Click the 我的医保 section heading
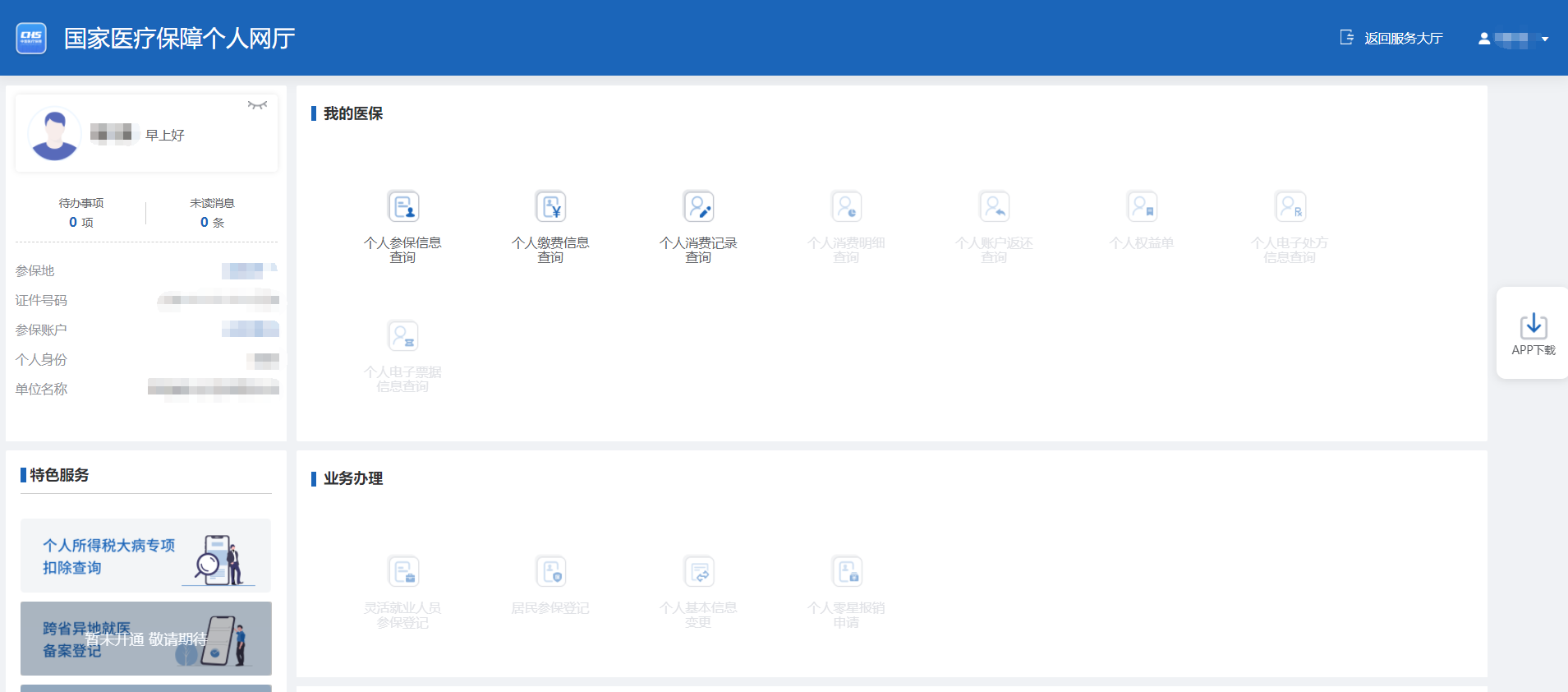Screen dimensions: 1568x692 (353, 113)
